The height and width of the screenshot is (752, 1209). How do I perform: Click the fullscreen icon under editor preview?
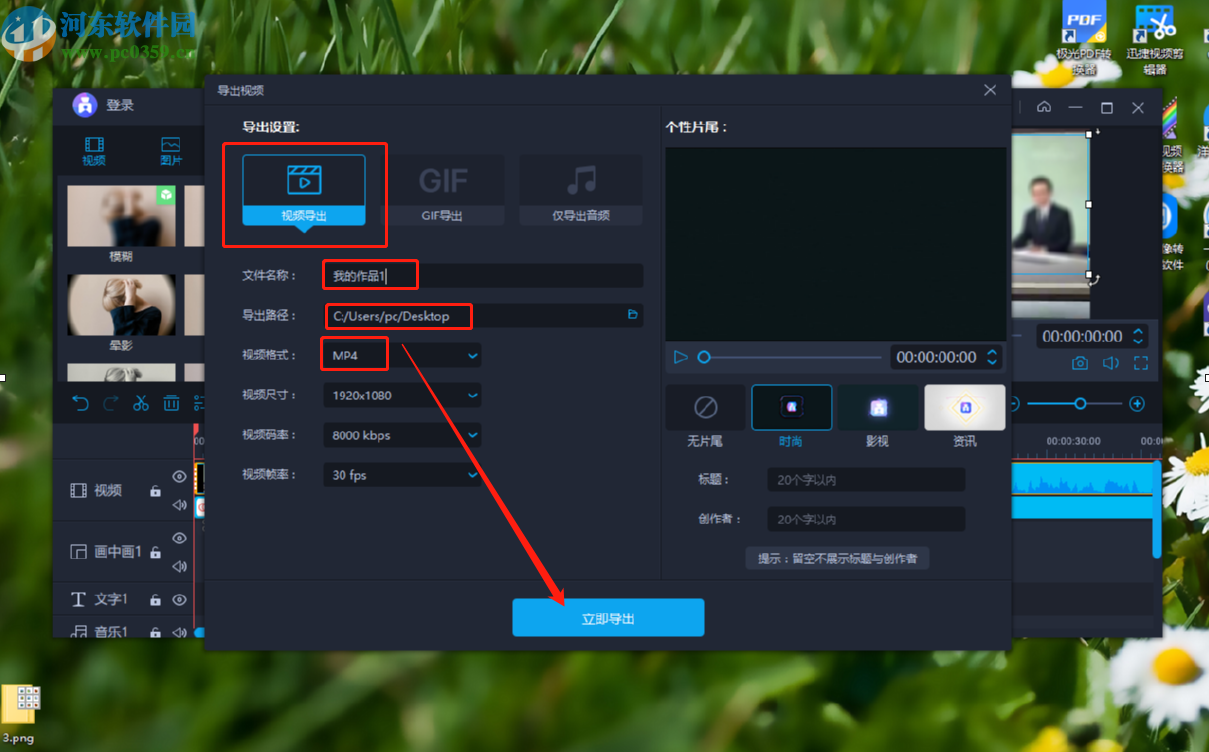[x=1141, y=363]
